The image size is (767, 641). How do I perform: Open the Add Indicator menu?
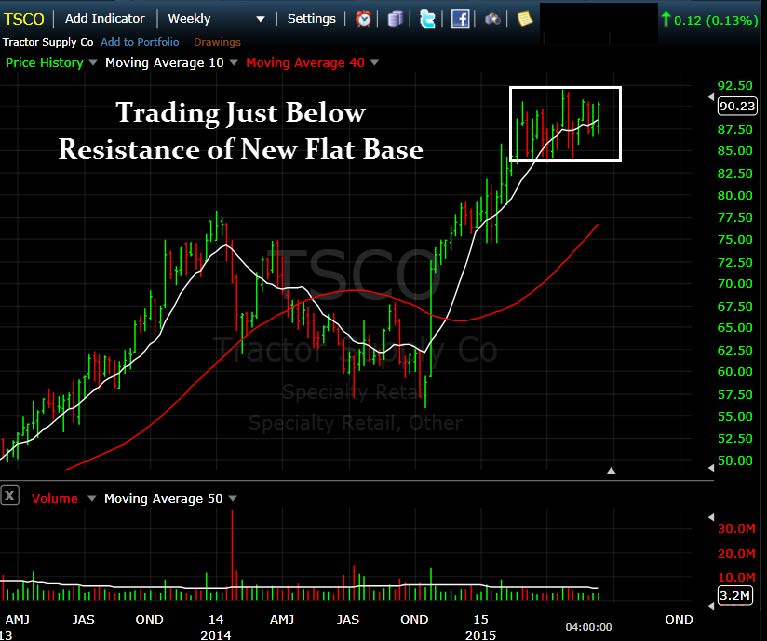(x=105, y=19)
